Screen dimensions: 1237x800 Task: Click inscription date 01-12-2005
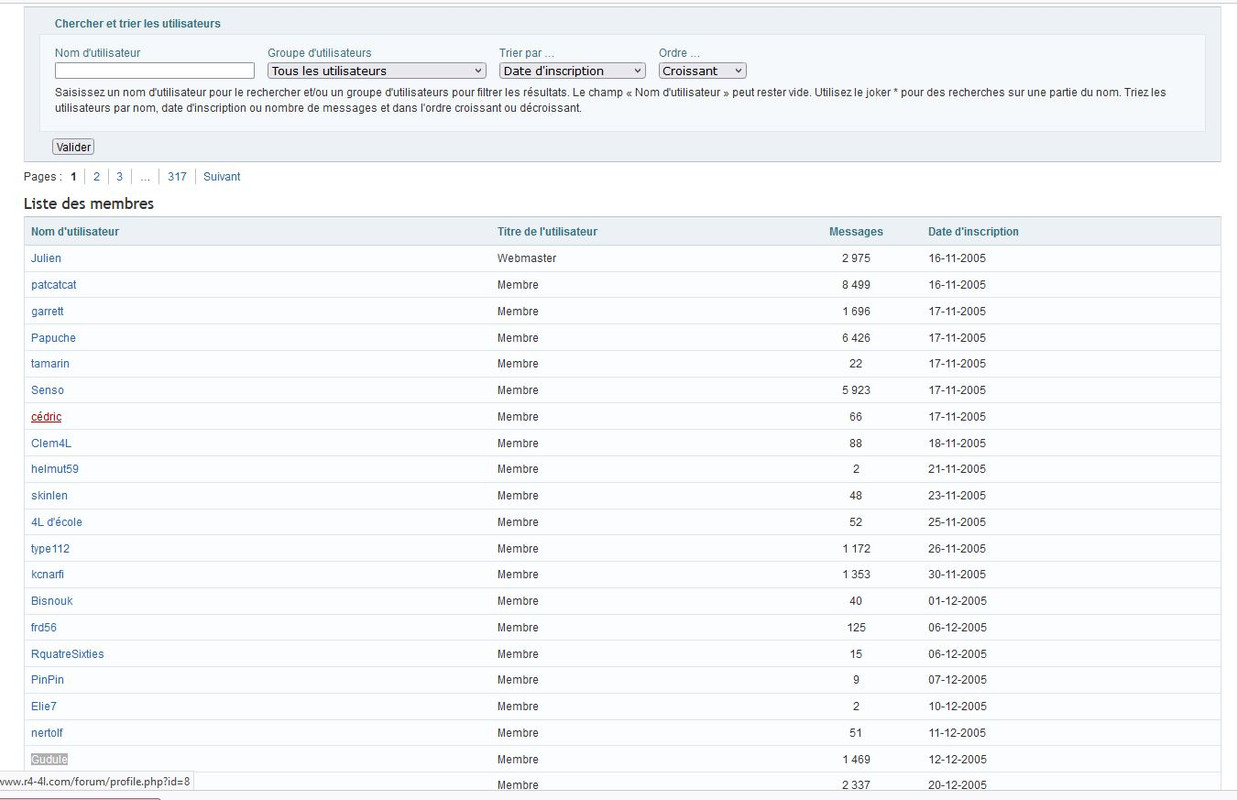click(957, 601)
